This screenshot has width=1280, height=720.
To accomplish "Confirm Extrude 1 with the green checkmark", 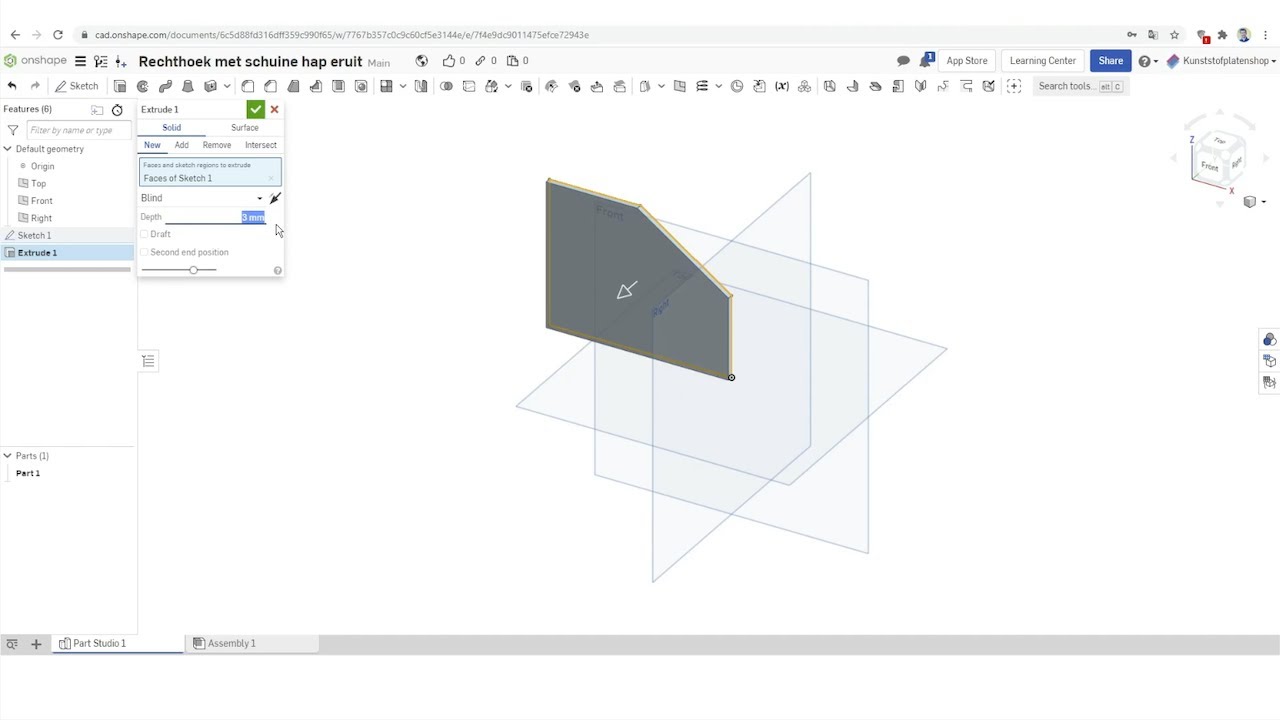I will [x=256, y=109].
